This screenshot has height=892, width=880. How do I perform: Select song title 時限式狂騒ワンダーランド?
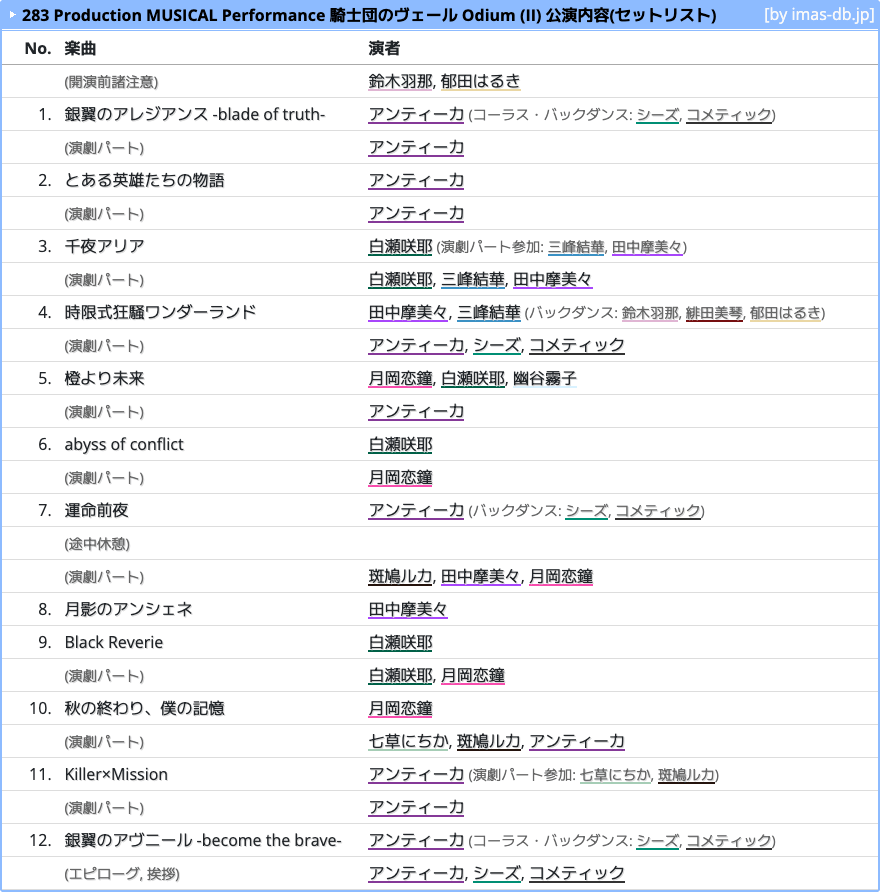(160, 312)
